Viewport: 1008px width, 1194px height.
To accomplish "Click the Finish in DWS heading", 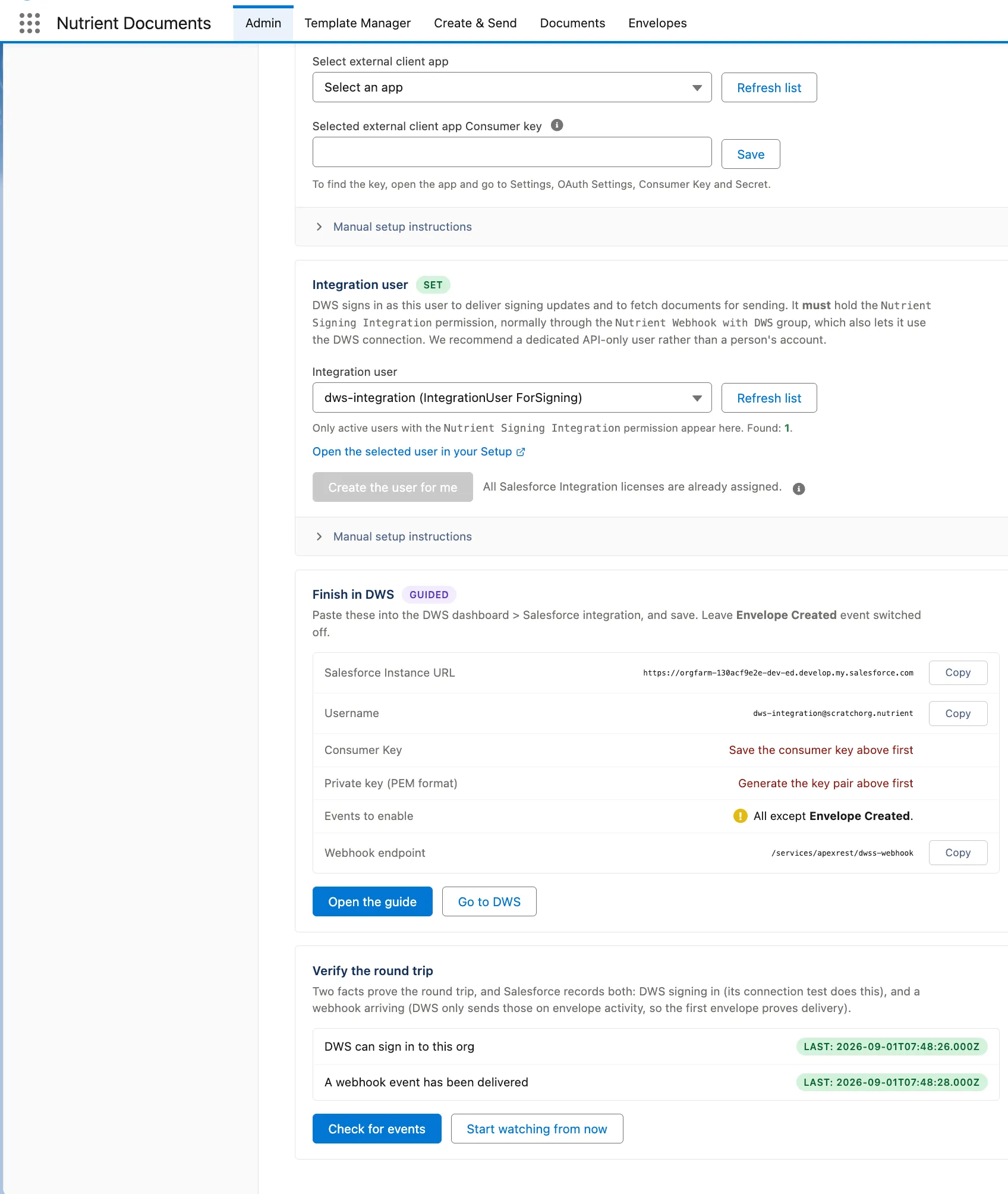I will [x=353, y=595].
